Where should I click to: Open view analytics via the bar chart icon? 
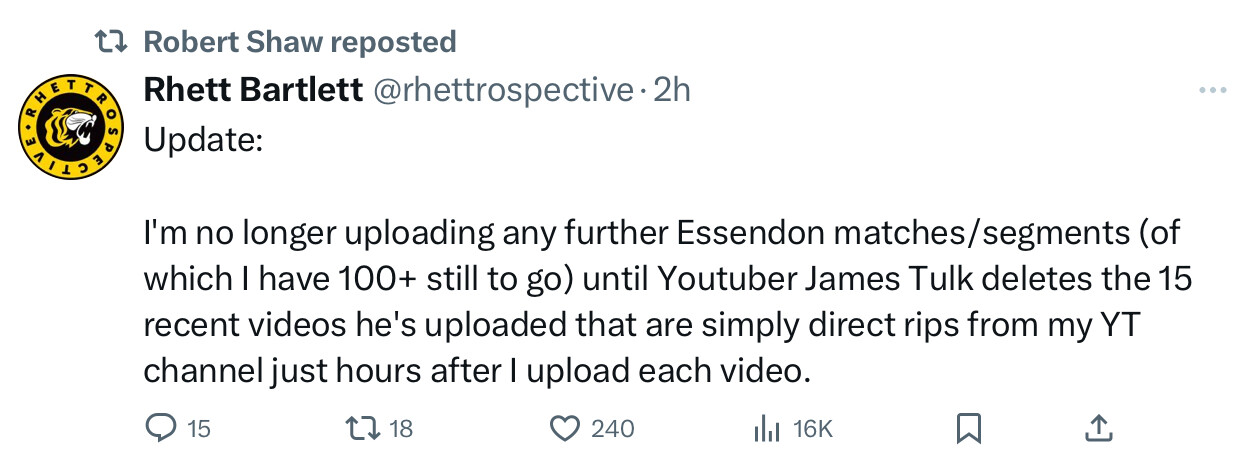pyautogui.click(x=766, y=429)
